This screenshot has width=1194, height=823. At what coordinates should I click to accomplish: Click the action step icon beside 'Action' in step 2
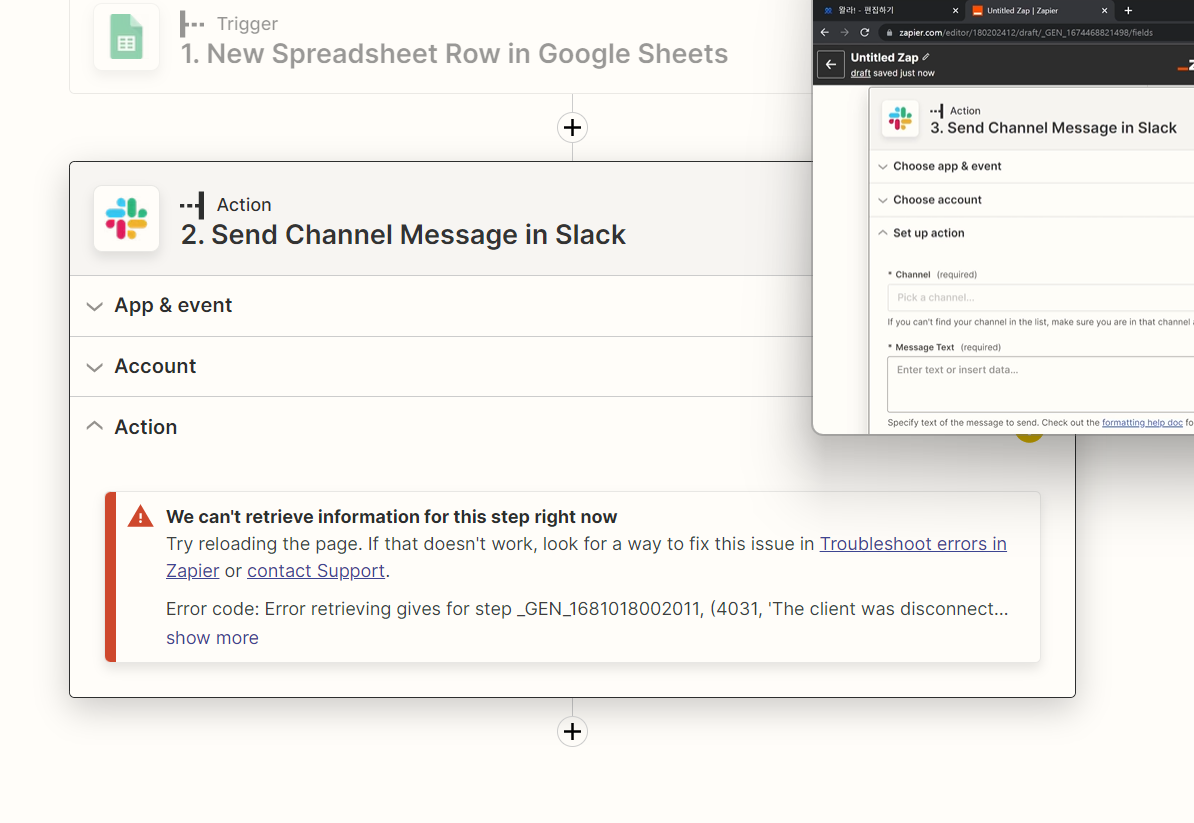tap(192, 205)
